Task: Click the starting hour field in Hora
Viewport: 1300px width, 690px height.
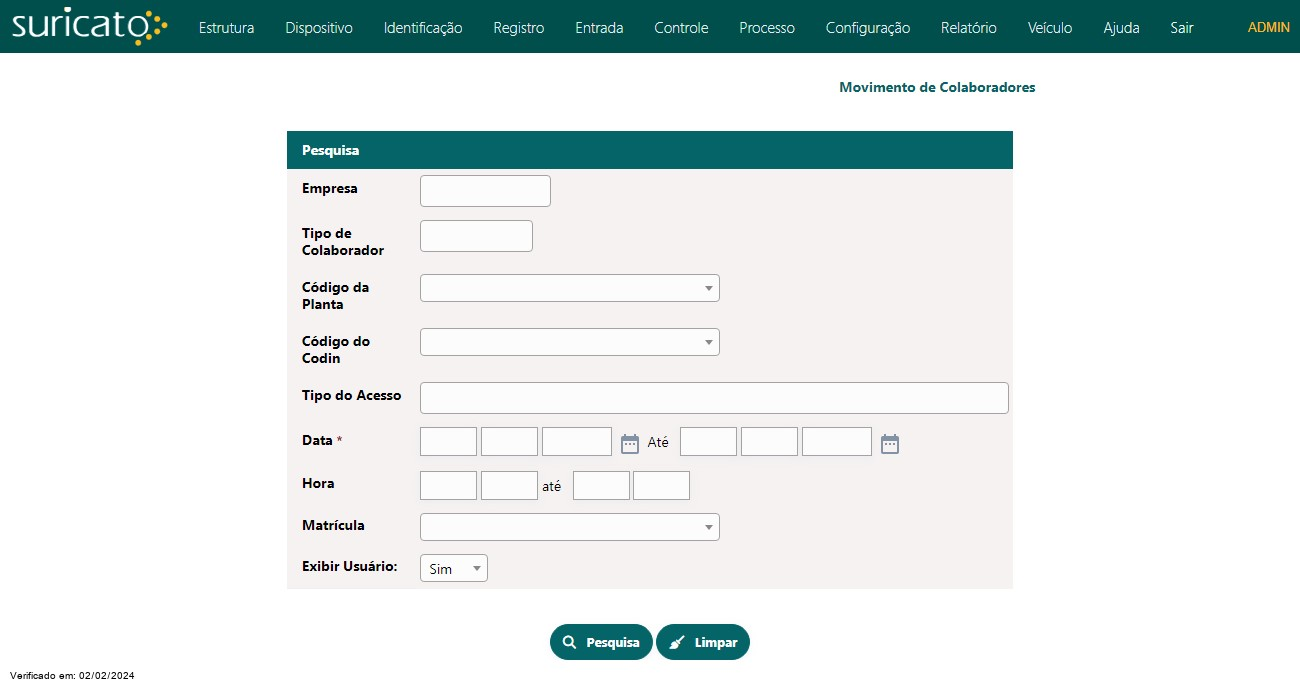Action: pyautogui.click(x=448, y=486)
